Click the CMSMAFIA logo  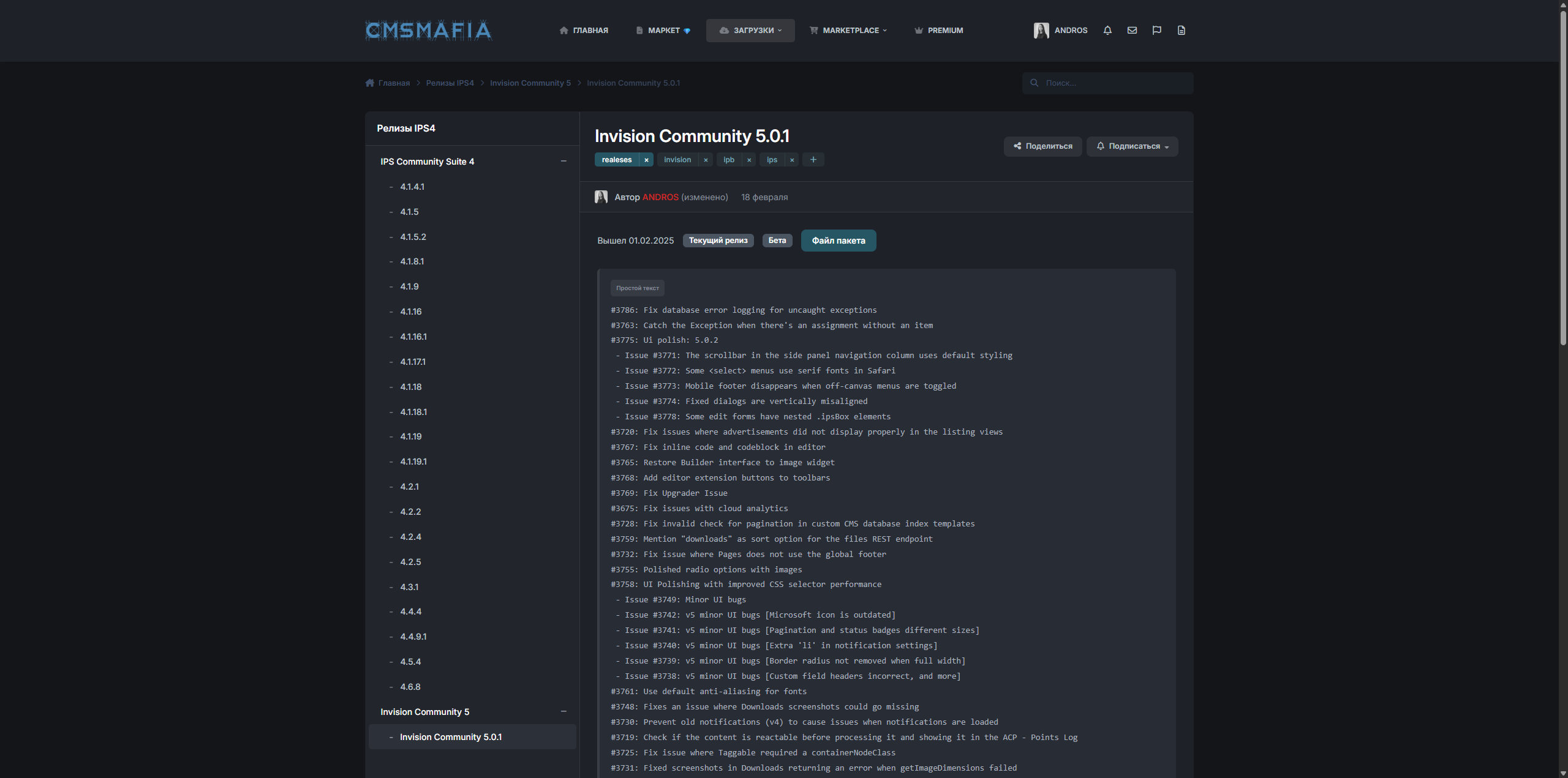point(429,30)
